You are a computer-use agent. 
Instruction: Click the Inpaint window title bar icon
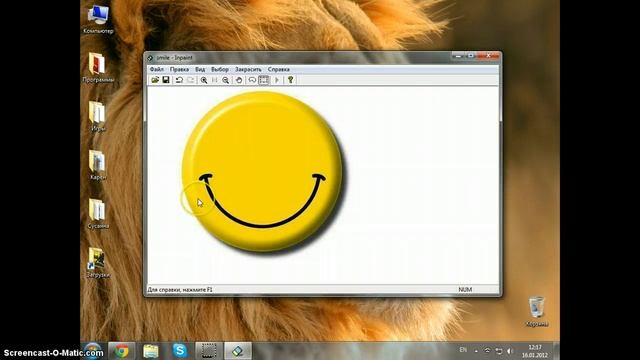point(151,58)
